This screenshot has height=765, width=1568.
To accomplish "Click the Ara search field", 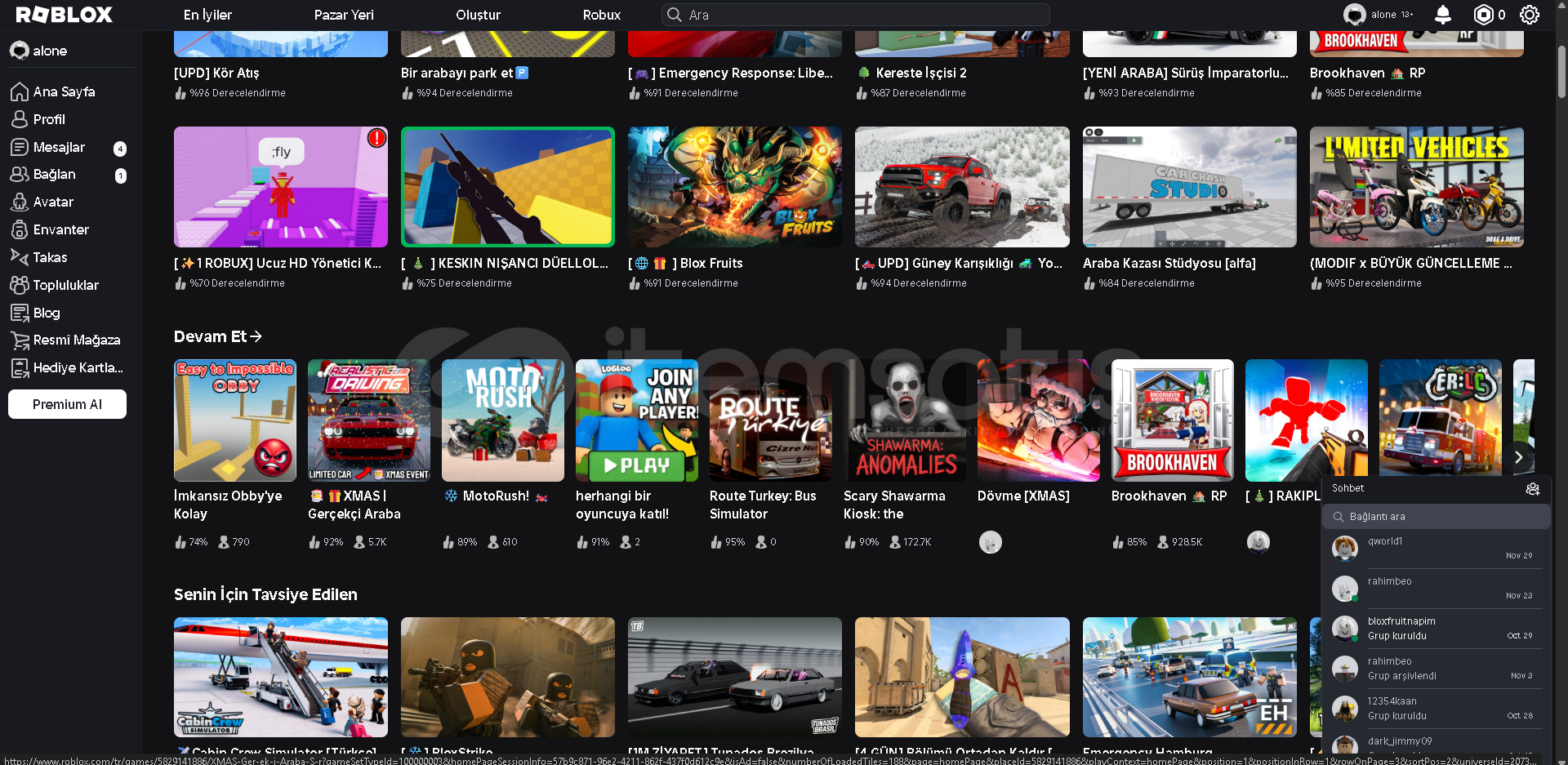I will point(855,15).
